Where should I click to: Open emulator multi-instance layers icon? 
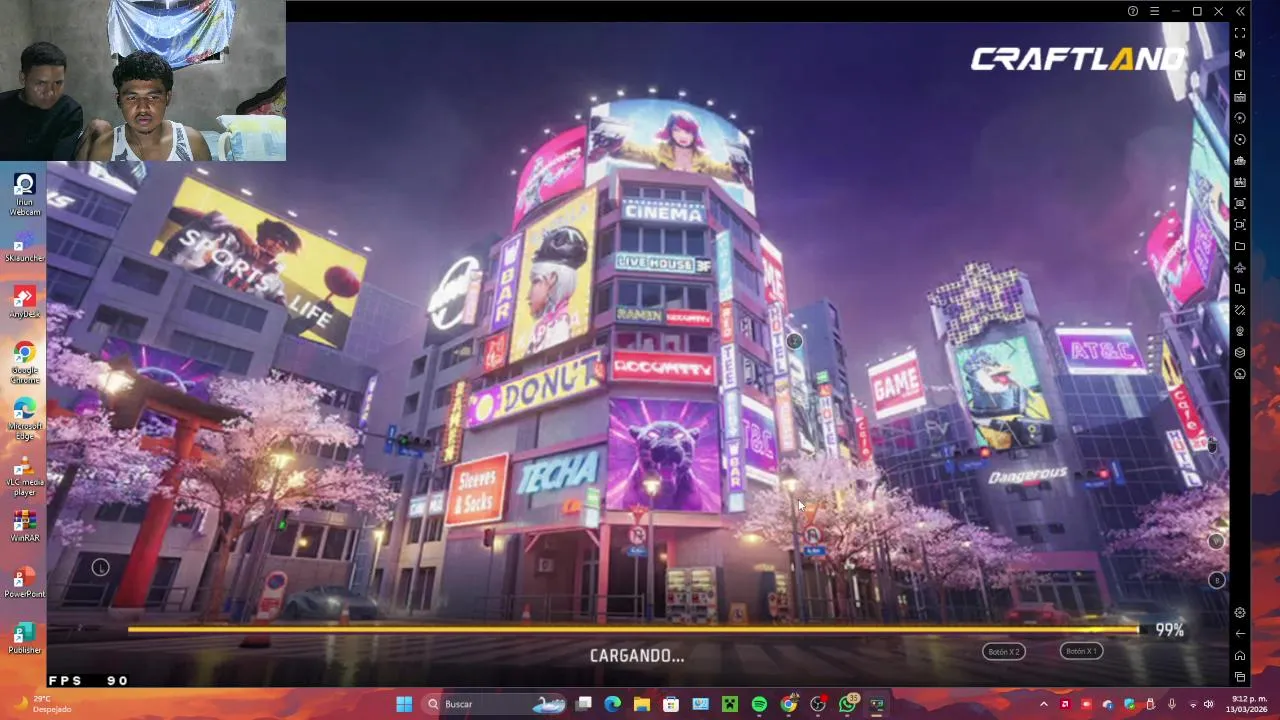(1240, 353)
